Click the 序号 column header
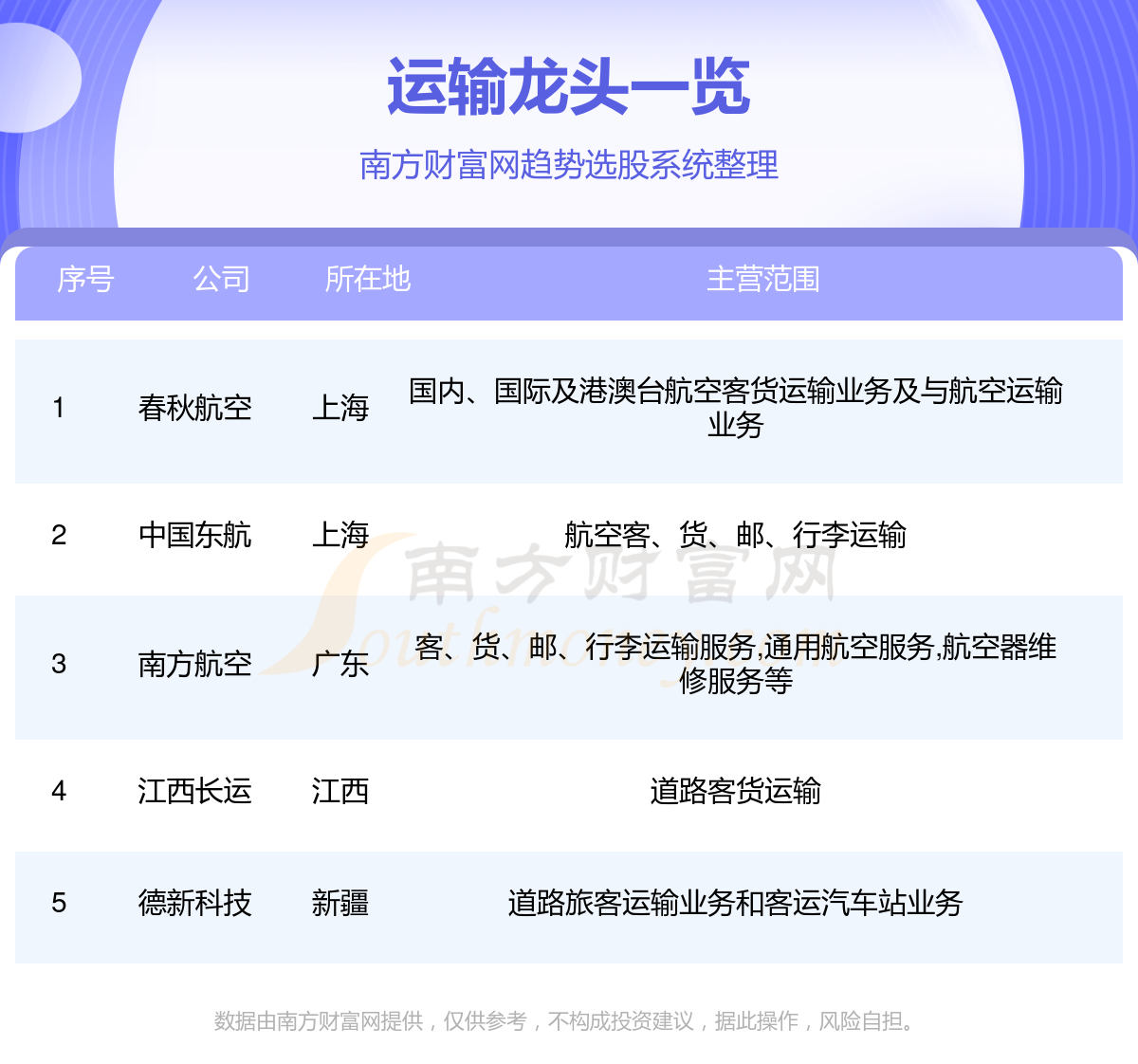 [85, 279]
